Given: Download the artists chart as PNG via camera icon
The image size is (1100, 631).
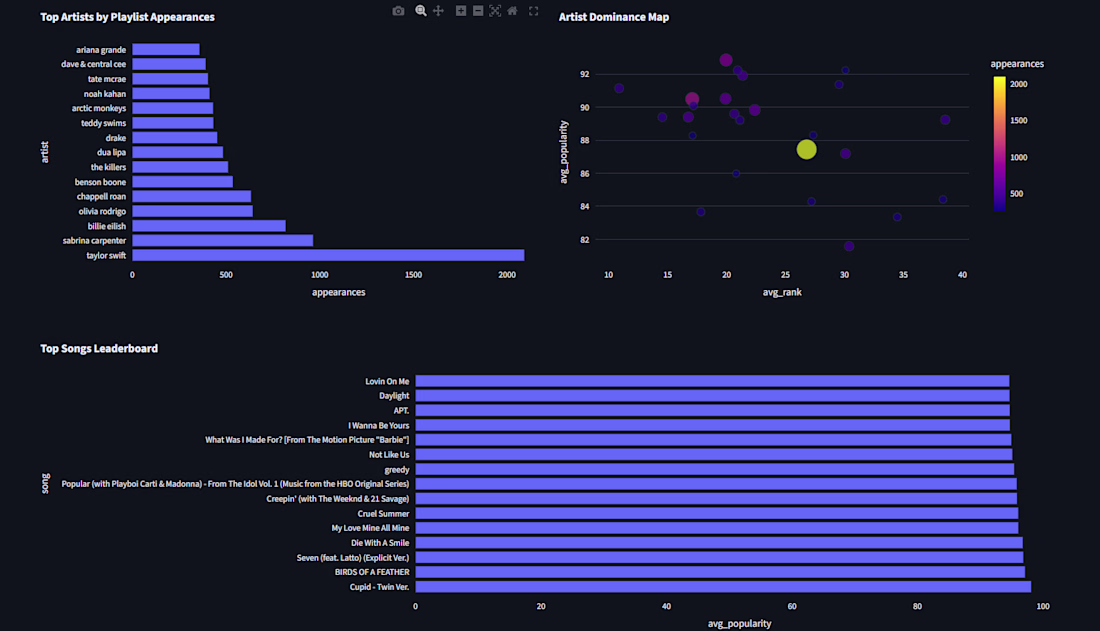Looking at the screenshot, I should (x=398, y=11).
